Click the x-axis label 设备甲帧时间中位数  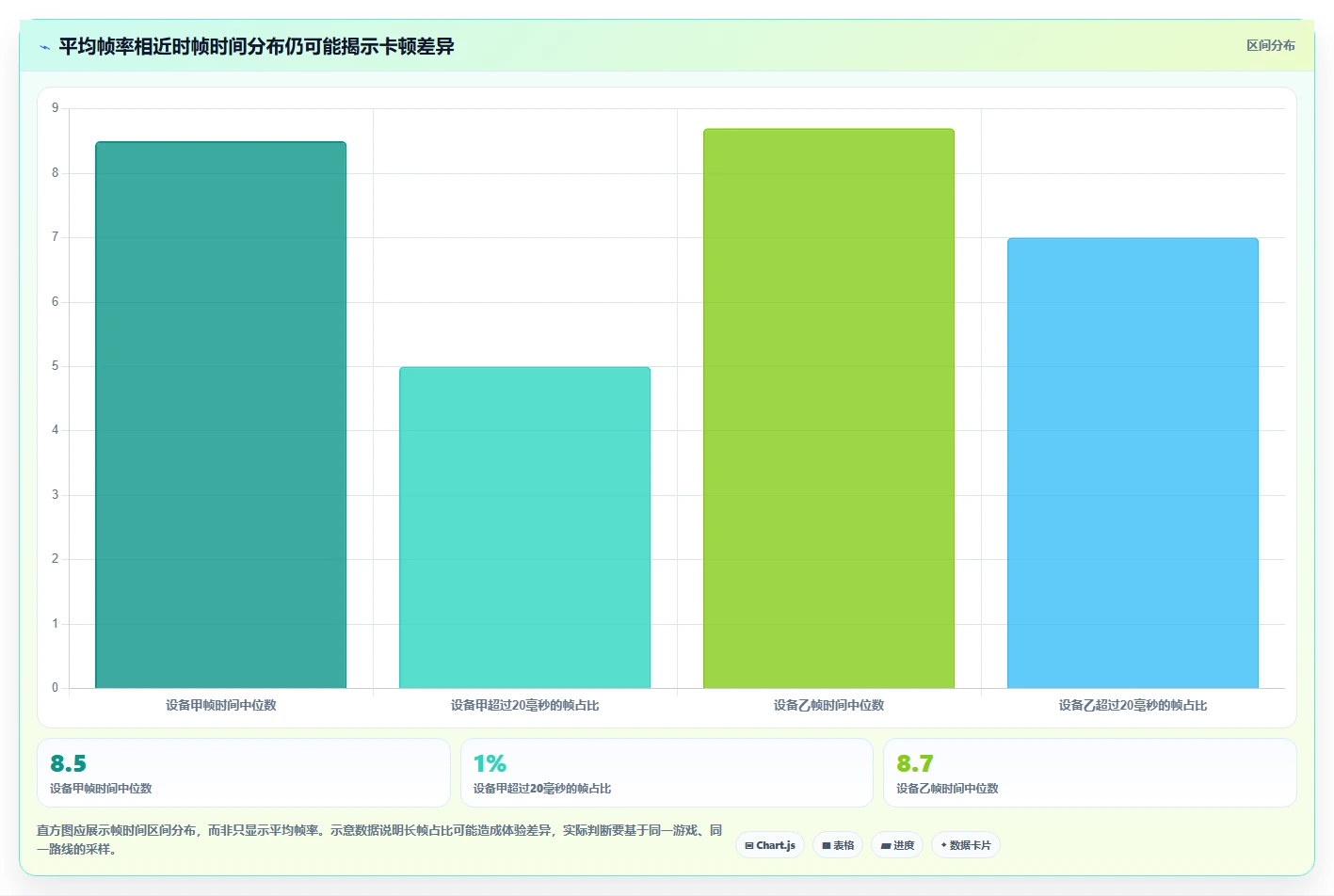pyautogui.click(x=221, y=705)
